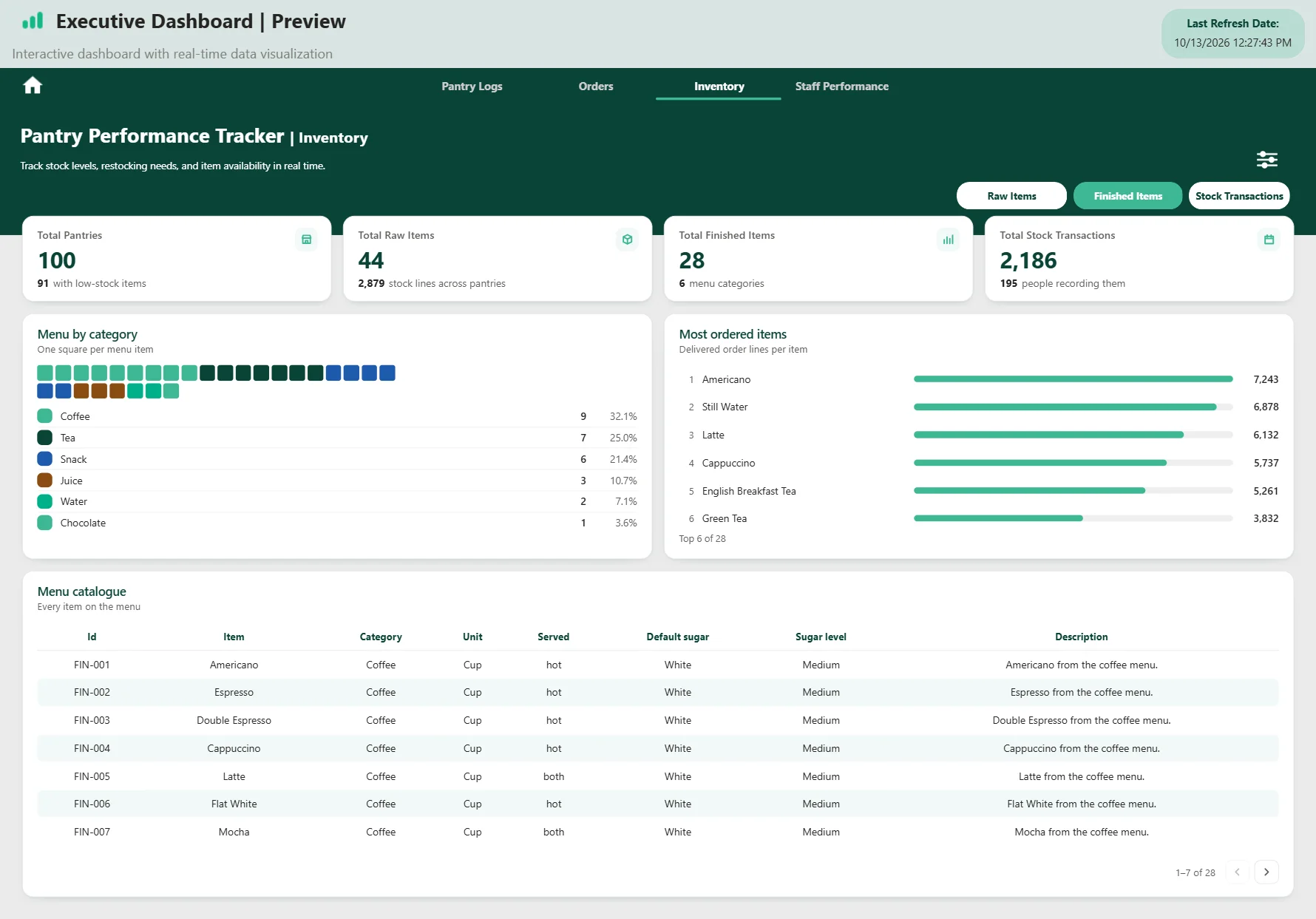The height and width of the screenshot is (919, 1316).
Task: Switch to the Orders tab
Action: [596, 87]
